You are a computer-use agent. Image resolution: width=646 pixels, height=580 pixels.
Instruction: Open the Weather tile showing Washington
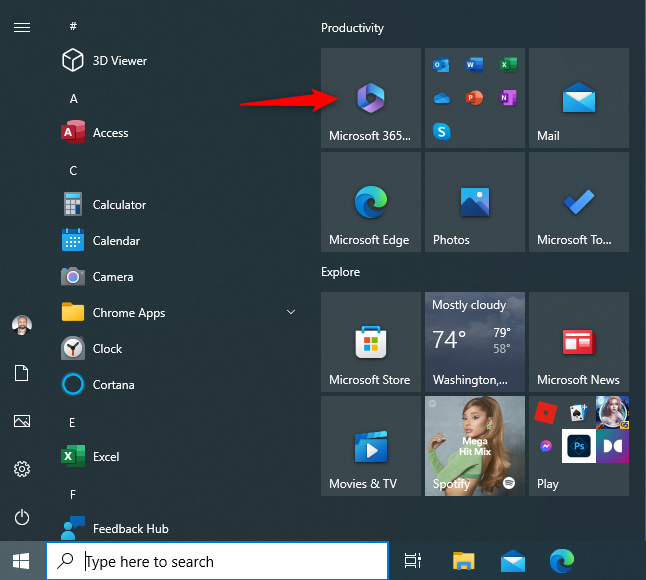[x=475, y=342]
